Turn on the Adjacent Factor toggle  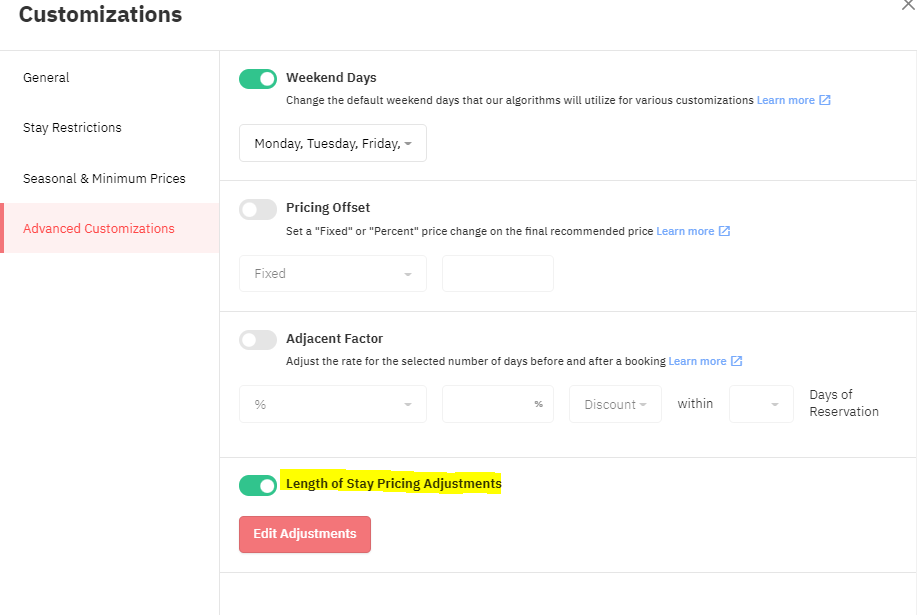pyautogui.click(x=258, y=340)
